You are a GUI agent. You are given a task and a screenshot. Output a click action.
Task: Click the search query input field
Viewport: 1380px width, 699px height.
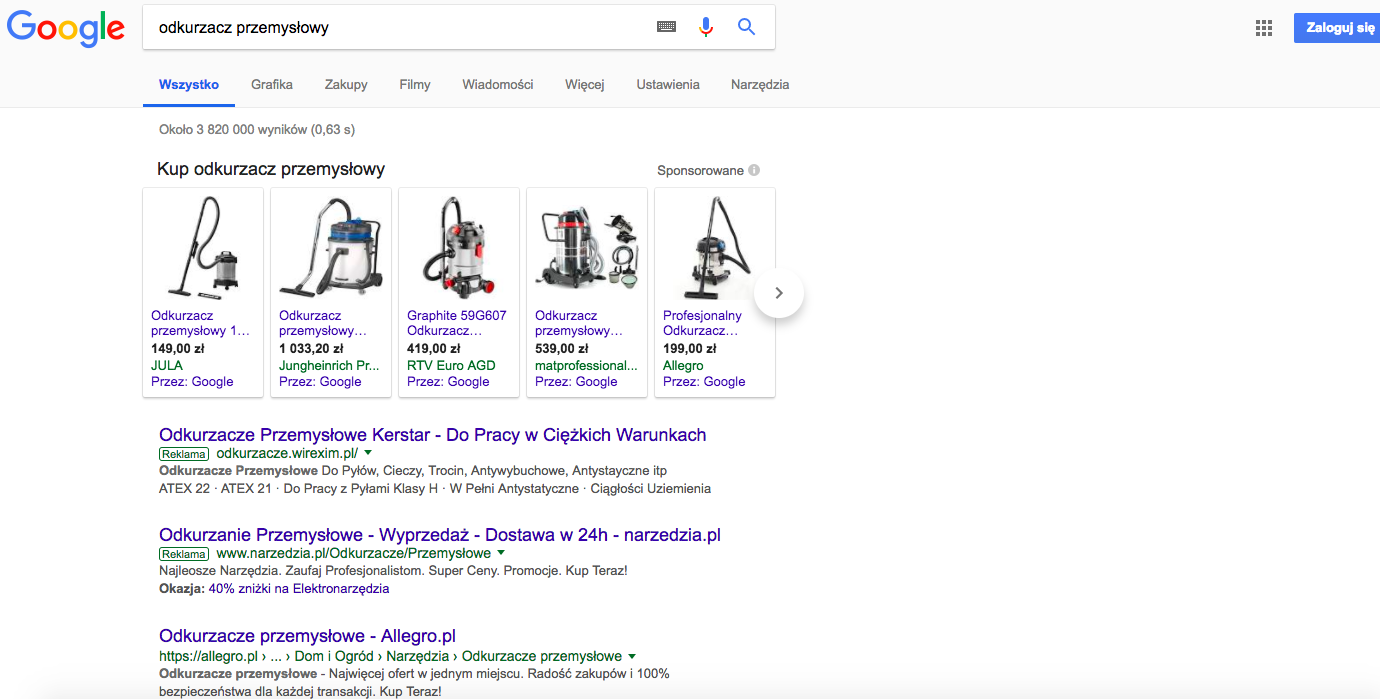point(400,27)
